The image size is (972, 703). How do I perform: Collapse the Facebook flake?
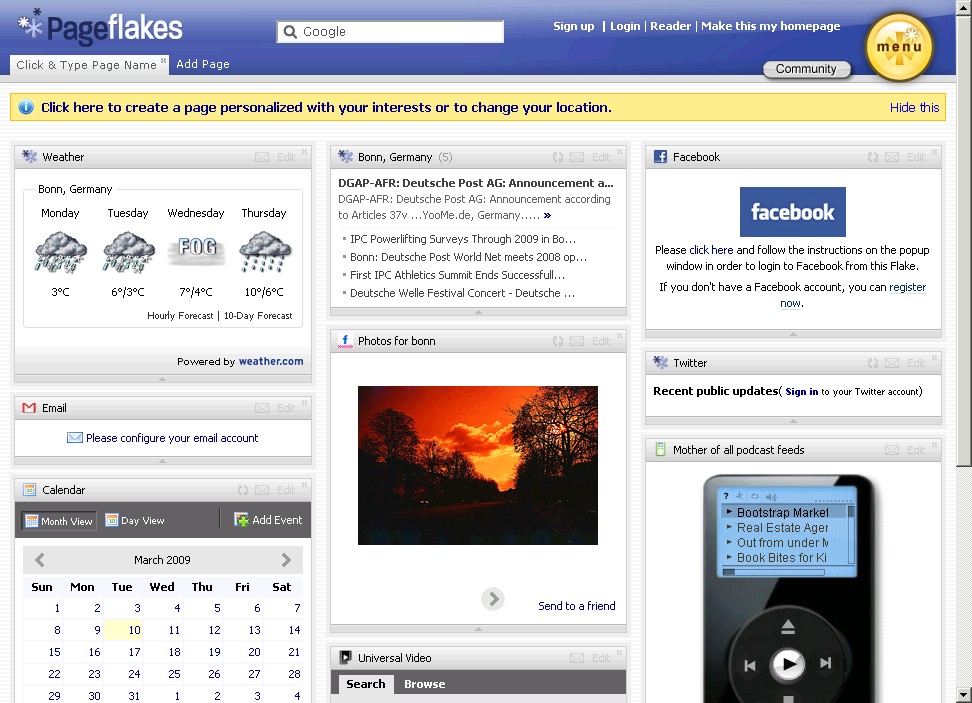(793, 334)
